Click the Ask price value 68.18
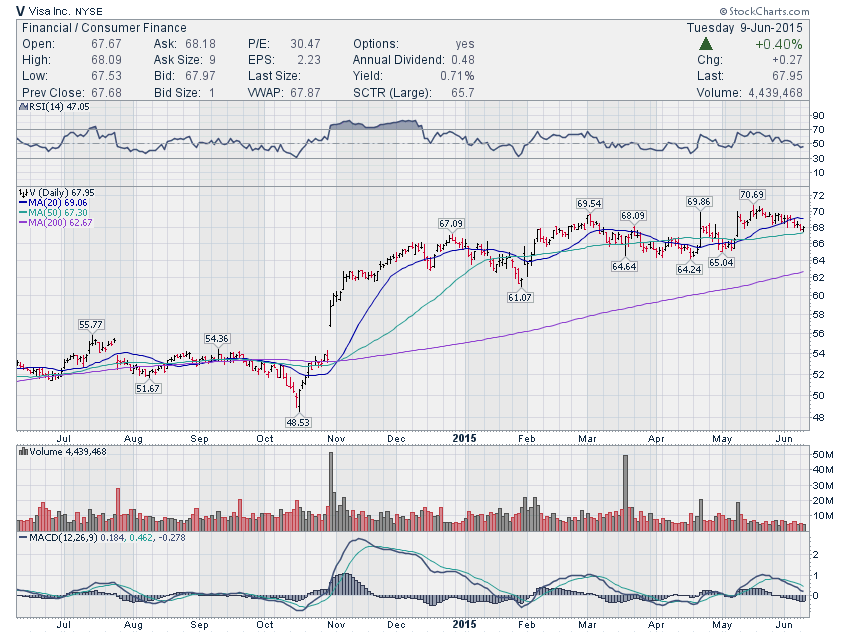The height and width of the screenshot is (633, 850). (x=200, y=44)
